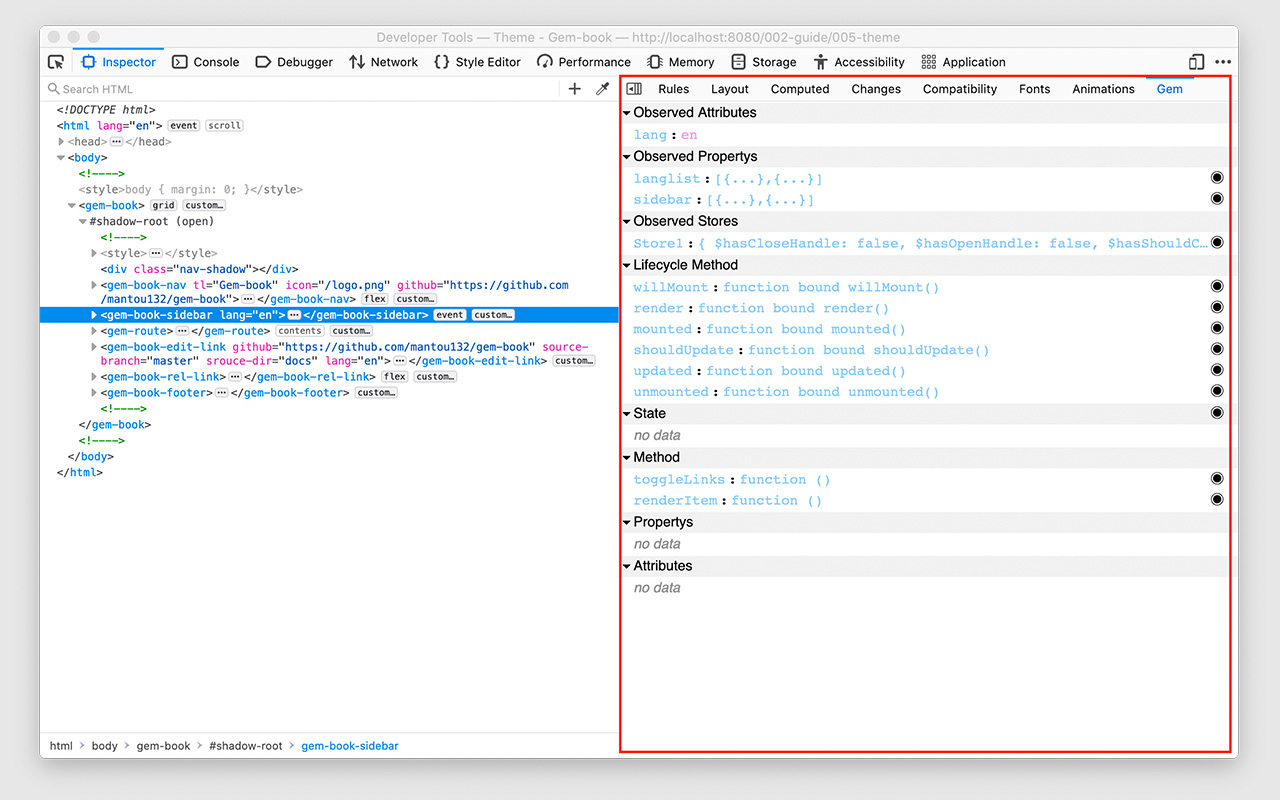Click the inspect circle for updated
Image resolution: width=1280 pixels, height=800 pixels.
[1217, 370]
